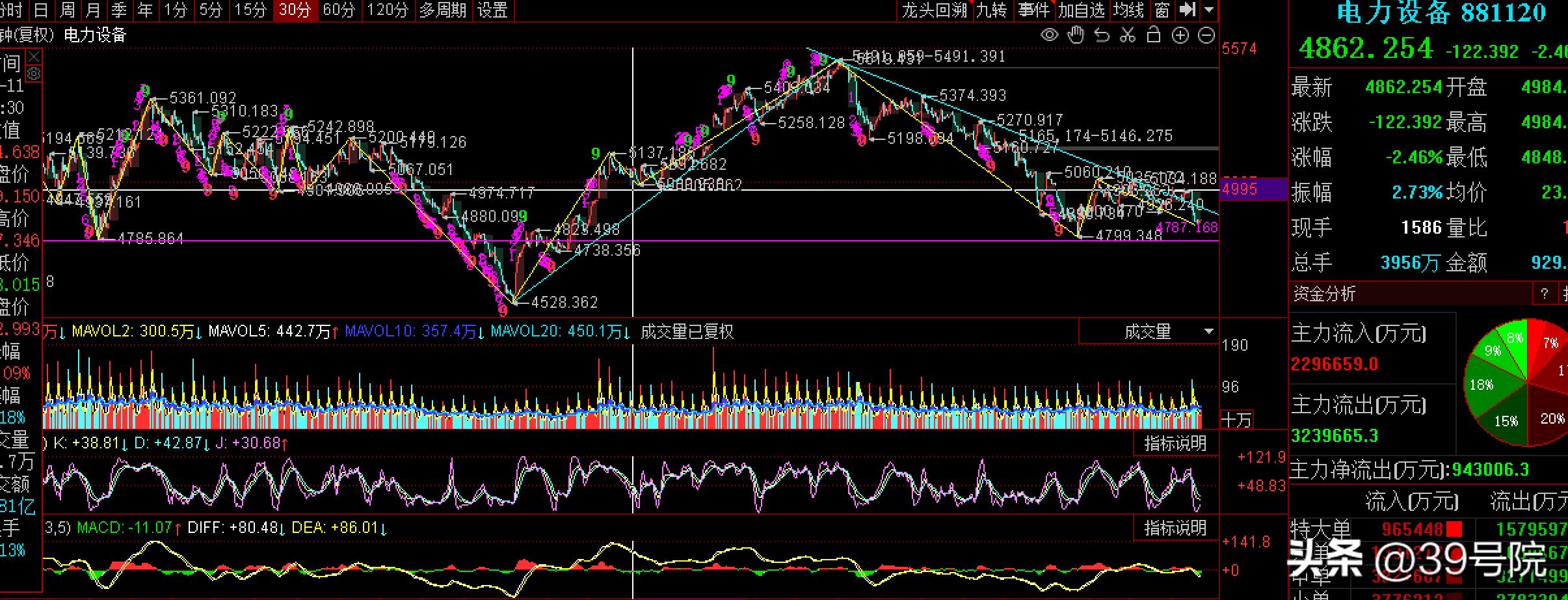This screenshot has height=600, width=1568.
Task: Zoom out with the minus circle icon
Action: click(1206, 35)
